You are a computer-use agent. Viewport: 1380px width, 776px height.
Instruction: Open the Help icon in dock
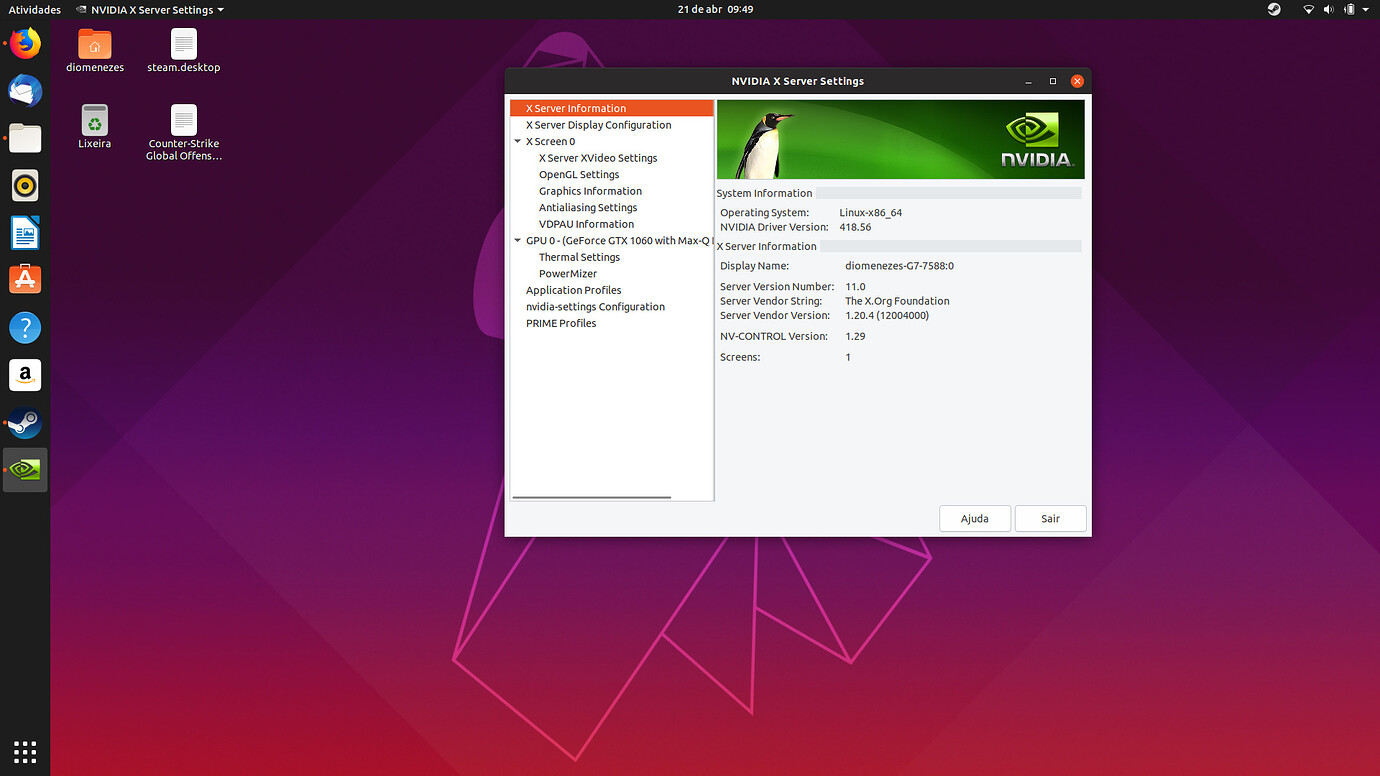tap(25, 327)
